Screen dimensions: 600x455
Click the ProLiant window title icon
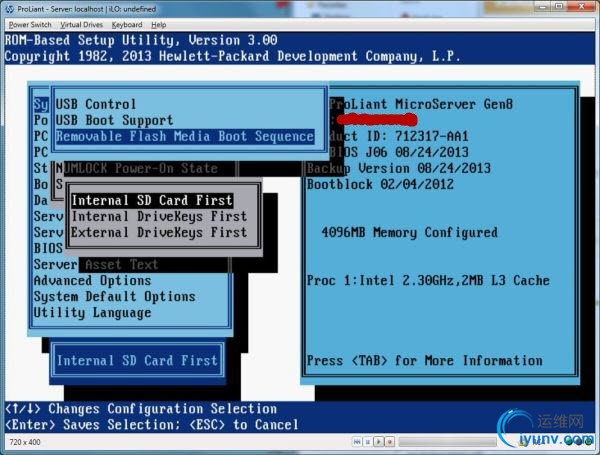10,9
